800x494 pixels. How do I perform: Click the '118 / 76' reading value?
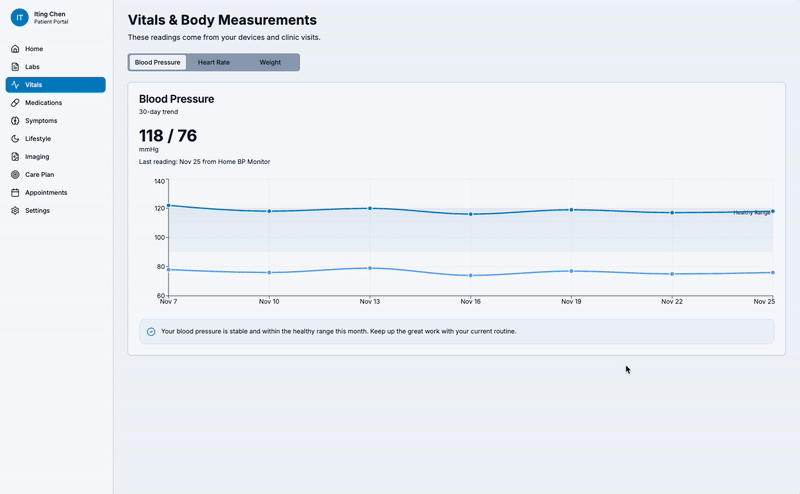click(x=168, y=136)
